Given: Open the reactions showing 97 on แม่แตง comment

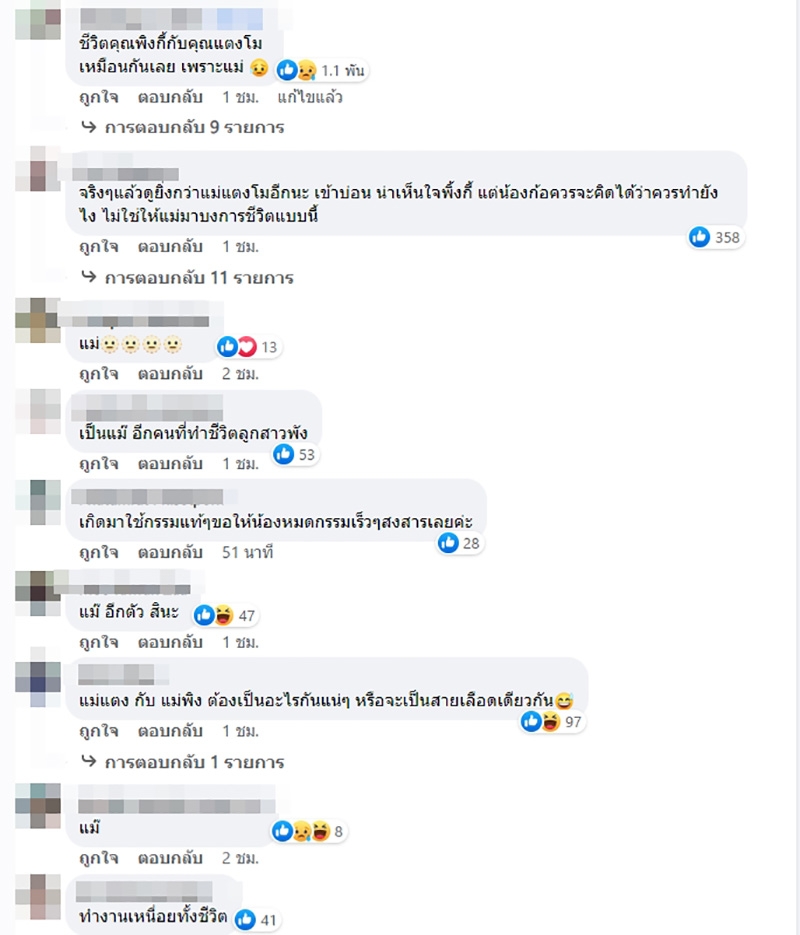Looking at the screenshot, I should click(x=551, y=722).
